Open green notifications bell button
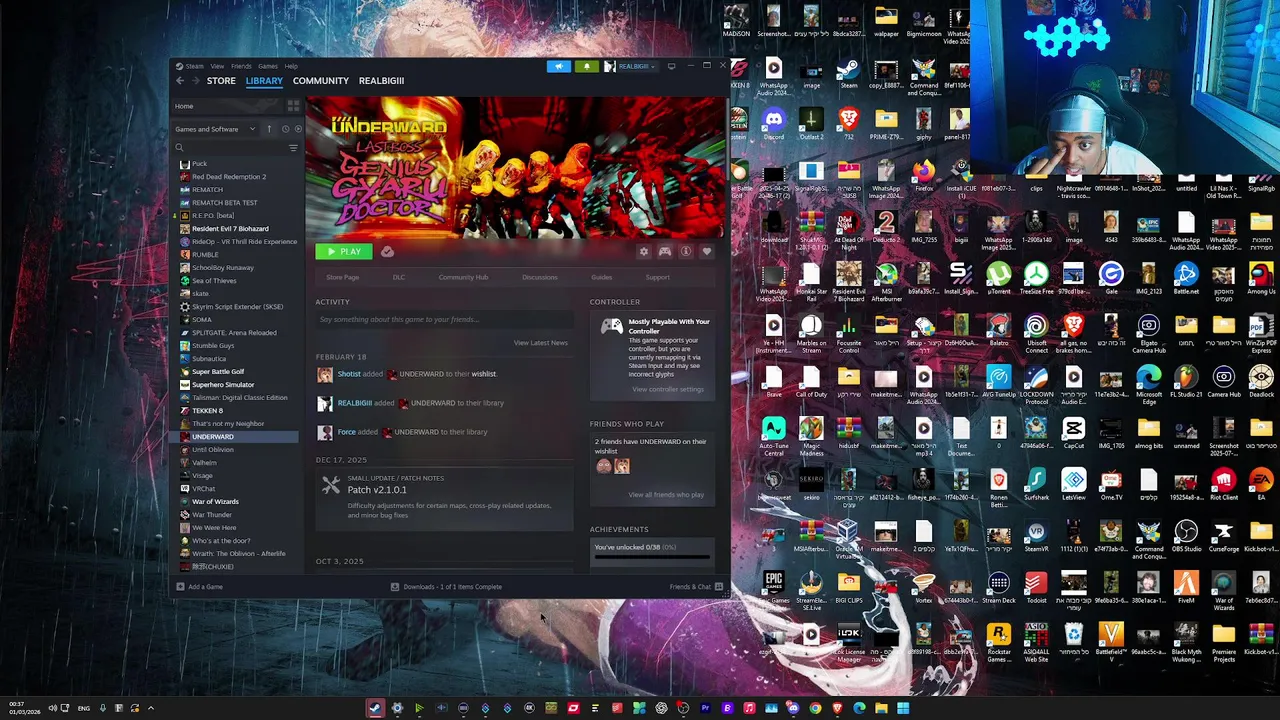The image size is (1280, 720). click(586, 66)
